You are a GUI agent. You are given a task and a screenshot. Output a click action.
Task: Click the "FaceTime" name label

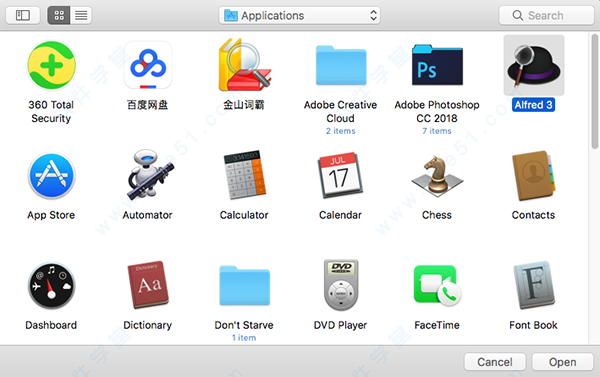437,325
